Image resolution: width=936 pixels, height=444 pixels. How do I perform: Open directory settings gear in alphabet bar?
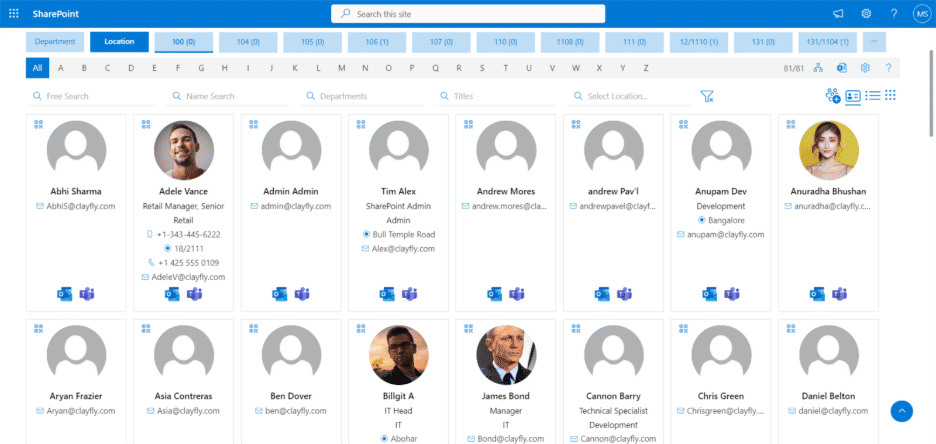(x=865, y=68)
